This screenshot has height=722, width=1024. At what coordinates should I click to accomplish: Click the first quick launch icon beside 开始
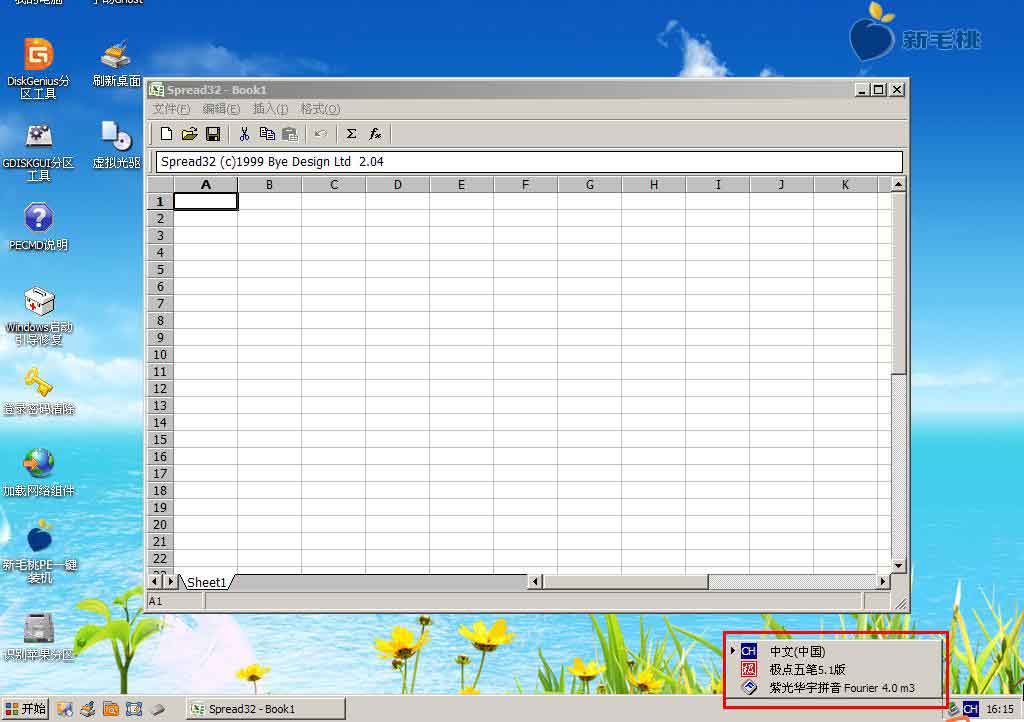64,709
